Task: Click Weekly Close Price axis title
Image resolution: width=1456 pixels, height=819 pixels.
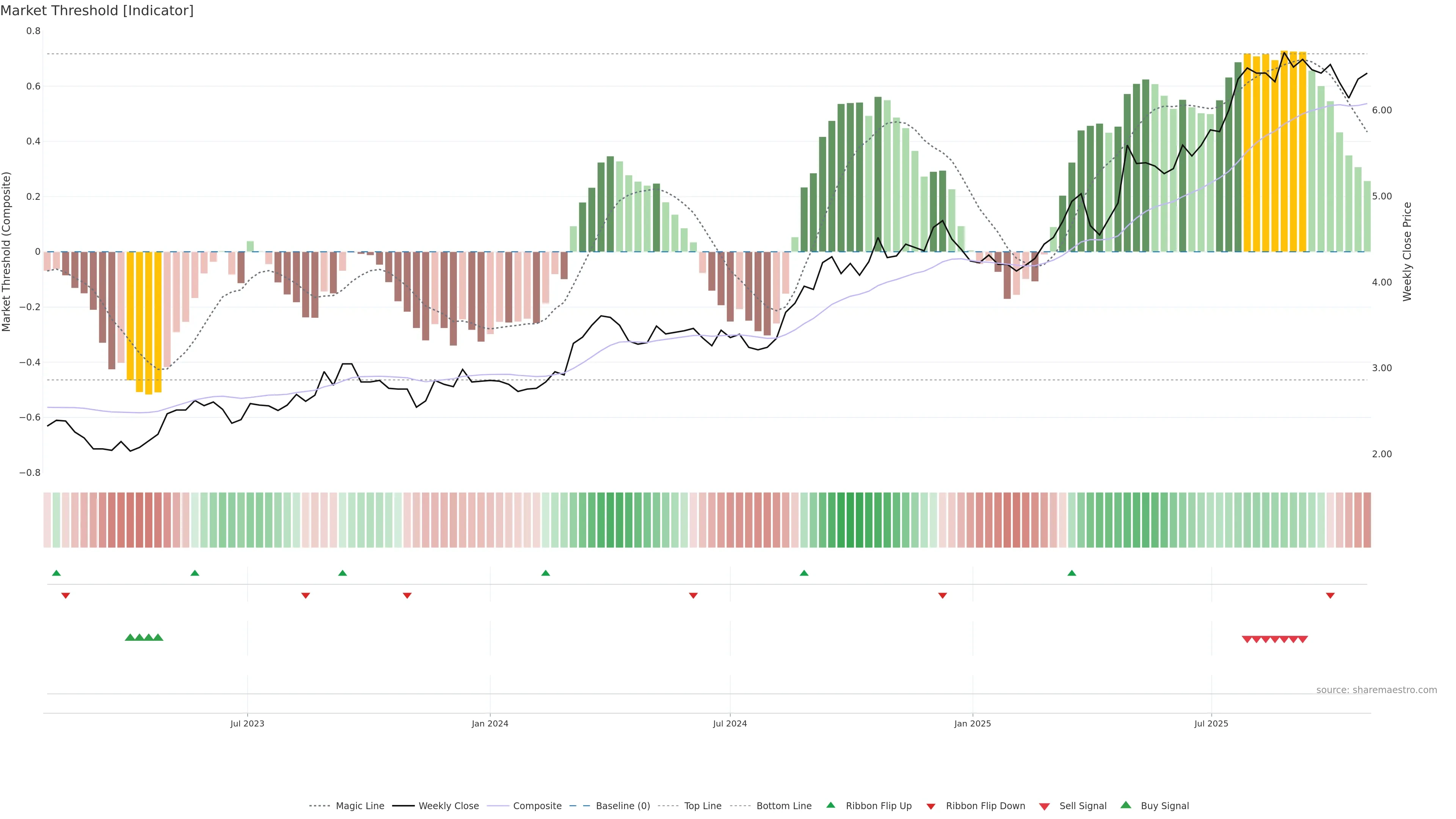Action: tap(1407, 251)
